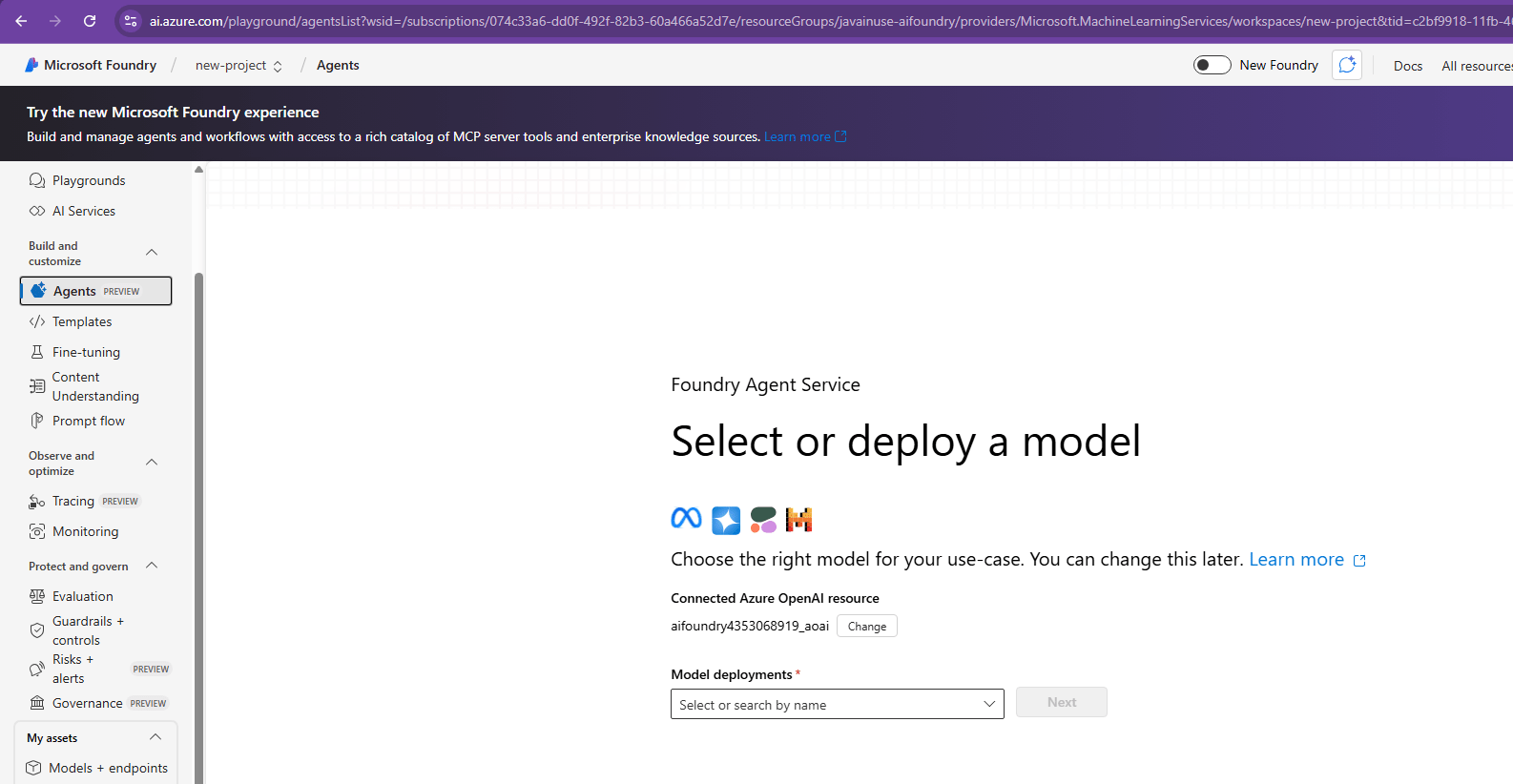Click the Microsoft Foundry logo
This screenshot has width=1513, height=784.
[32, 65]
